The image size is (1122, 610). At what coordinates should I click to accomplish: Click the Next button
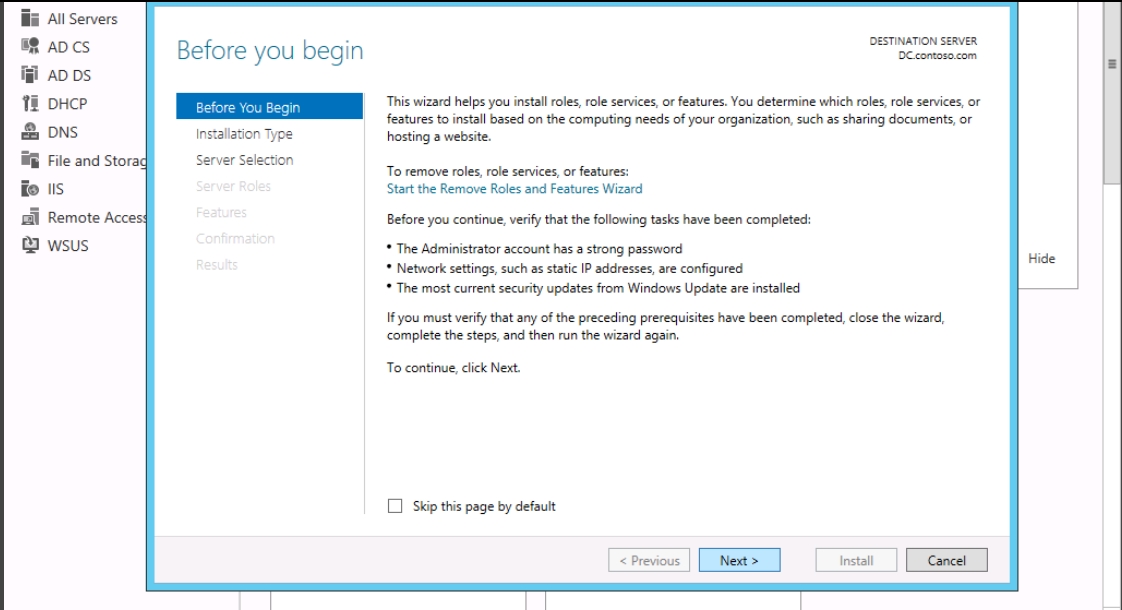(x=739, y=561)
